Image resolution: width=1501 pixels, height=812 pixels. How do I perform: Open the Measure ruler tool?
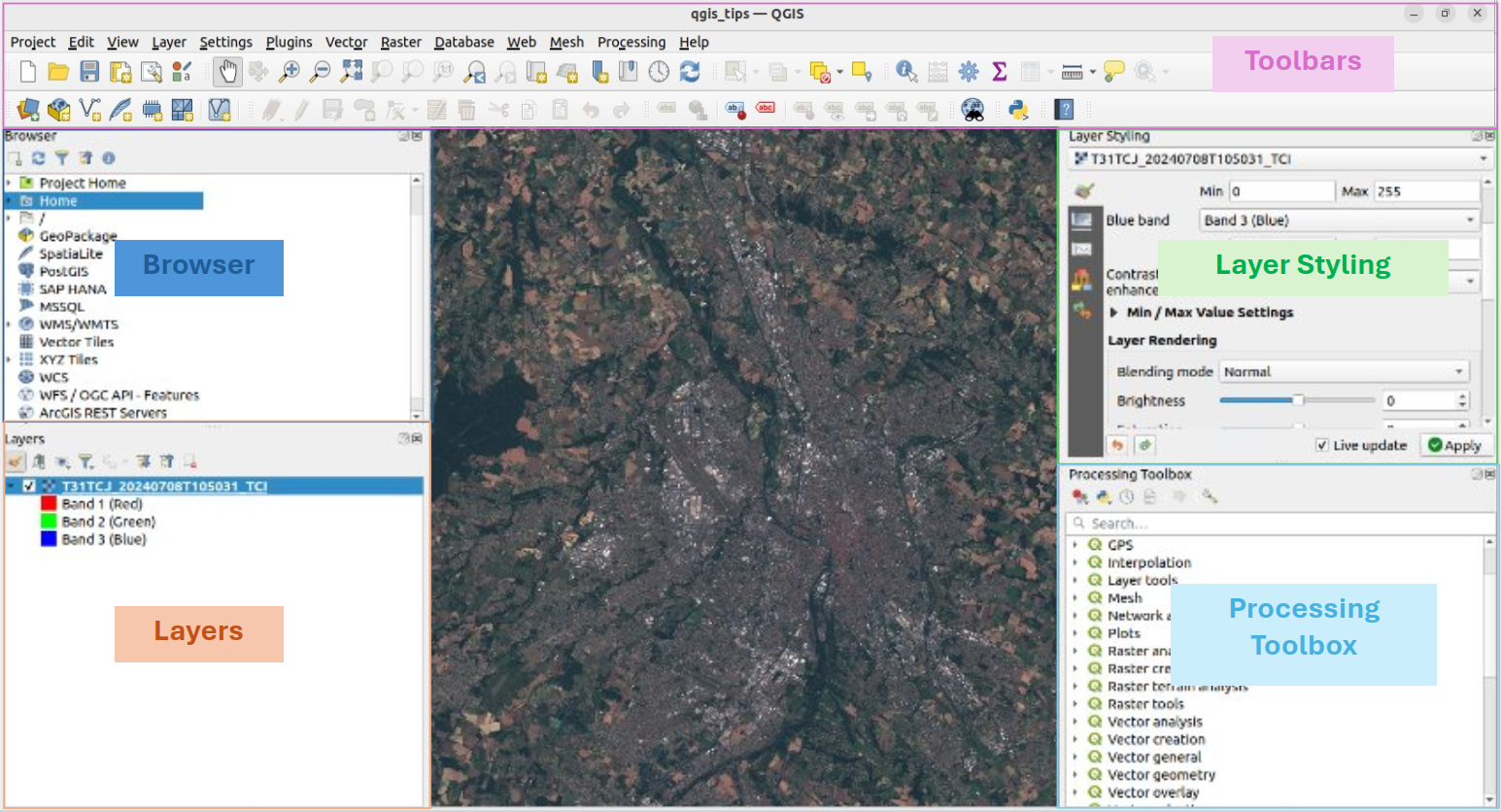tap(1072, 71)
